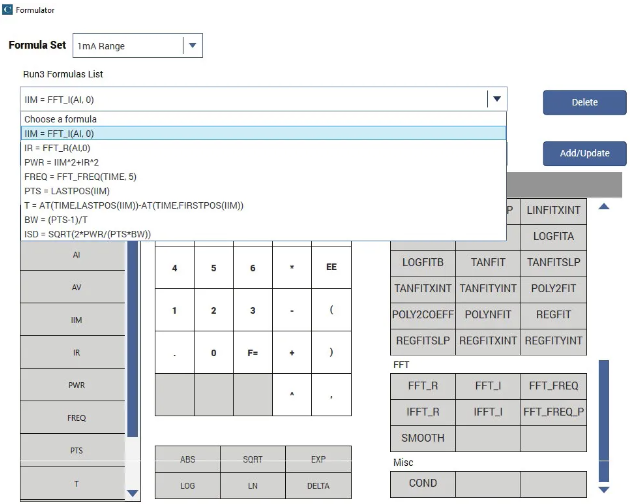Select the 1mA Range combo box
Image resolution: width=630 pixels, height=504 pixels.
coord(137,45)
